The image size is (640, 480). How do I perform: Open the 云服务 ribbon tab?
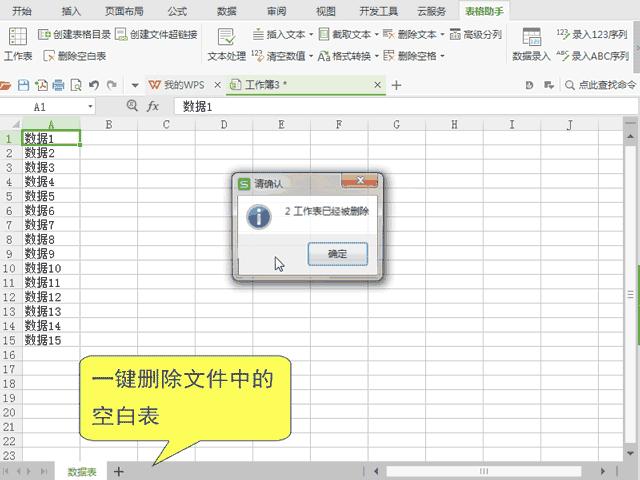coord(431,11)
